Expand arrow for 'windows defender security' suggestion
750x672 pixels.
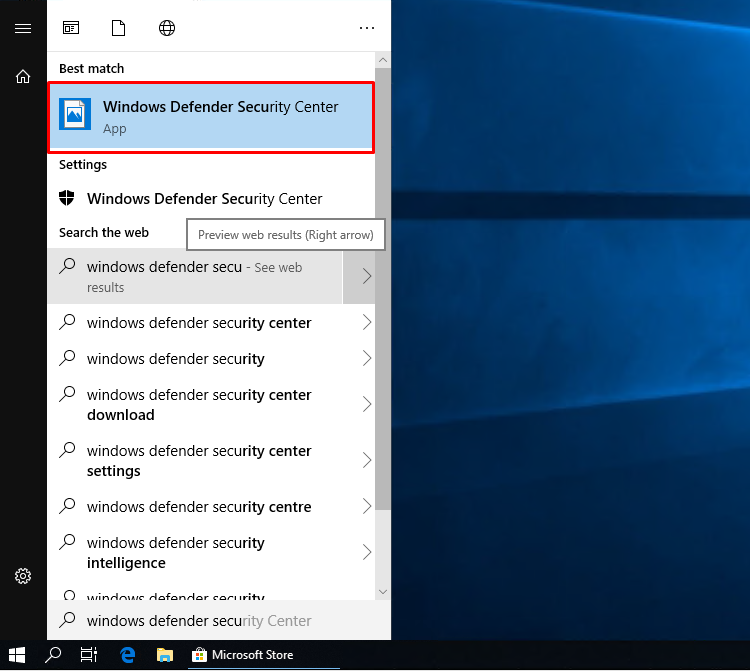(367, 358)
